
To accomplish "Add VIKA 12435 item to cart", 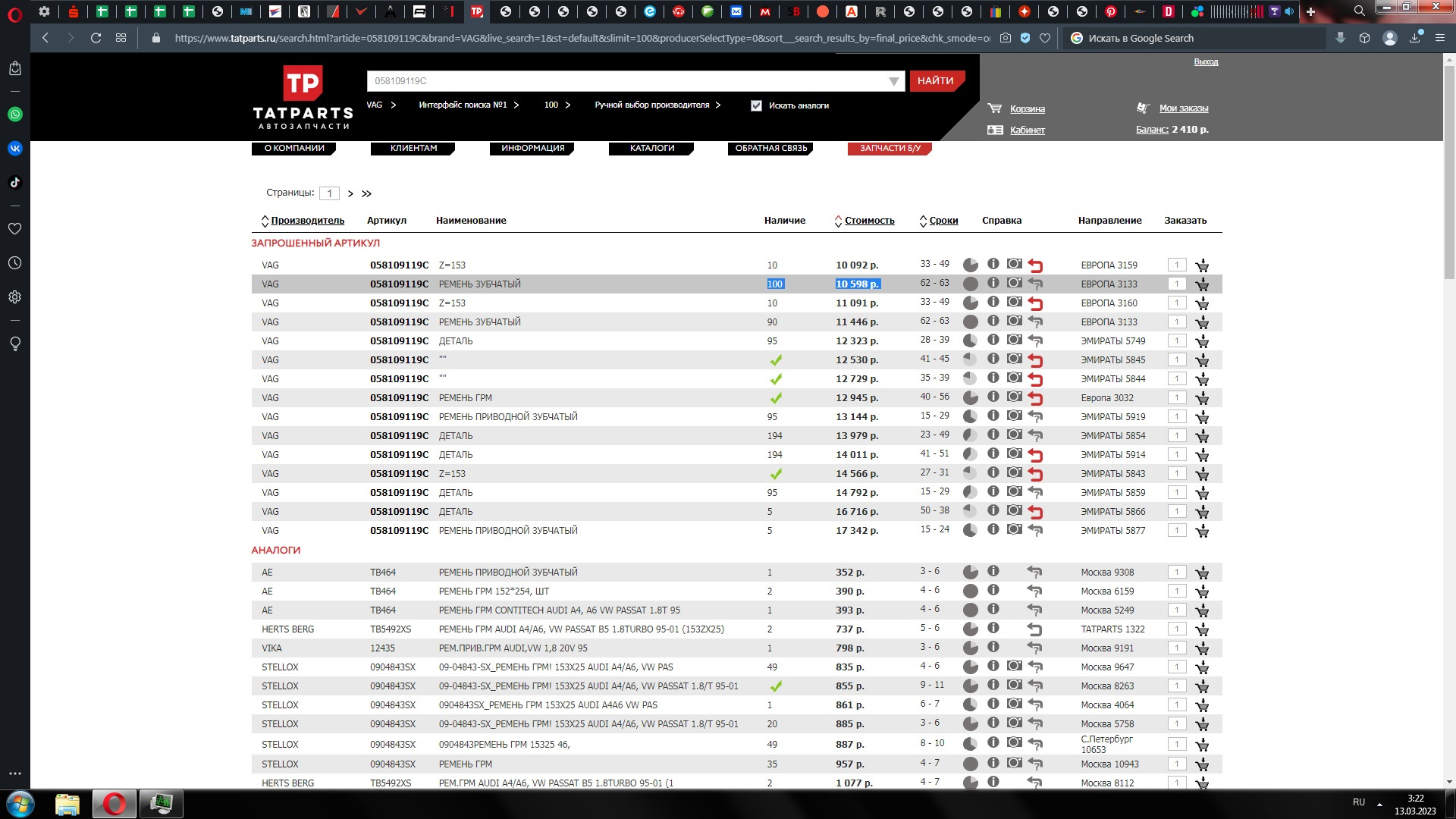I will tap(1202, 648).
